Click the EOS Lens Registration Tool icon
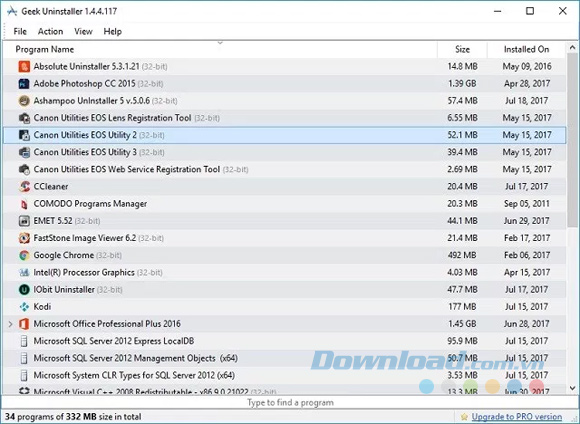580x424 pixels. tap(24, 118)
